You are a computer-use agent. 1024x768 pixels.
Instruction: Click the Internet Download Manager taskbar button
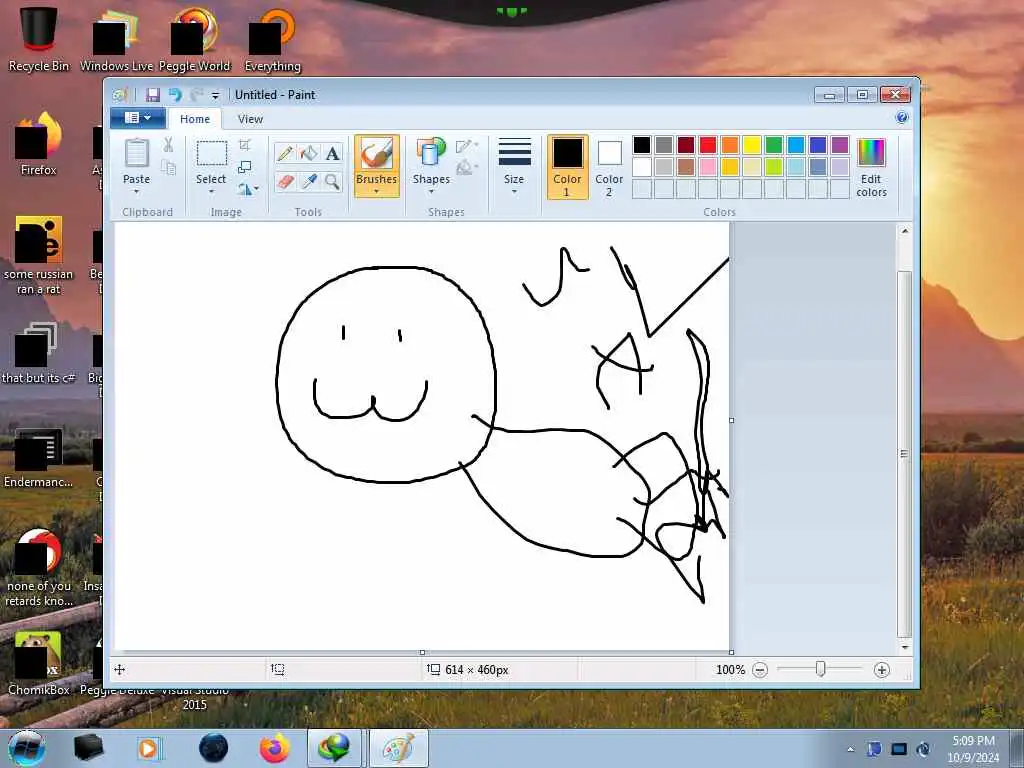pyautogui.click(x=334, y=748)
